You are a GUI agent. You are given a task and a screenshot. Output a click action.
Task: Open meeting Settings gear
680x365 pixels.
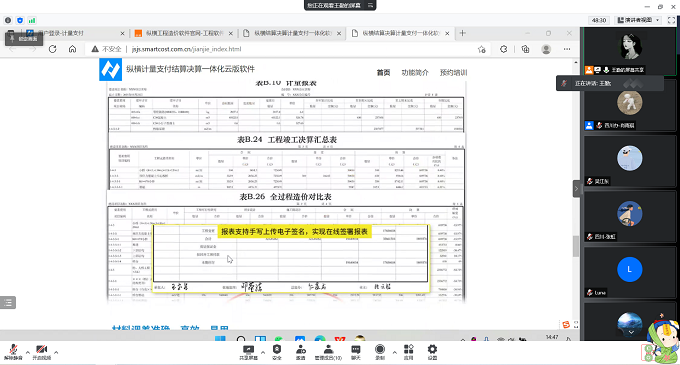432,352
